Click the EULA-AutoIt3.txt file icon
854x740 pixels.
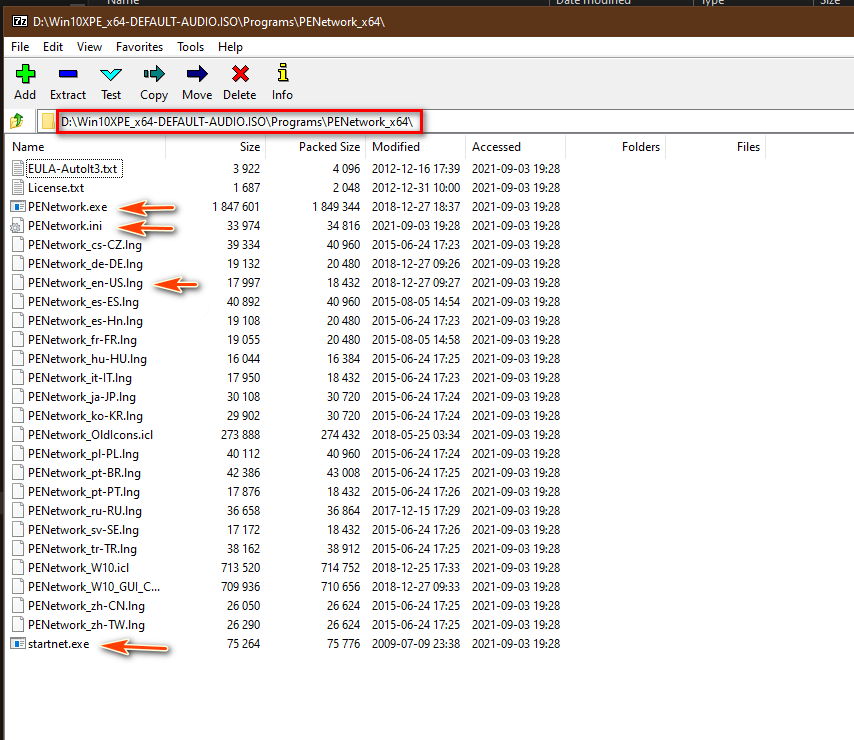18,169
